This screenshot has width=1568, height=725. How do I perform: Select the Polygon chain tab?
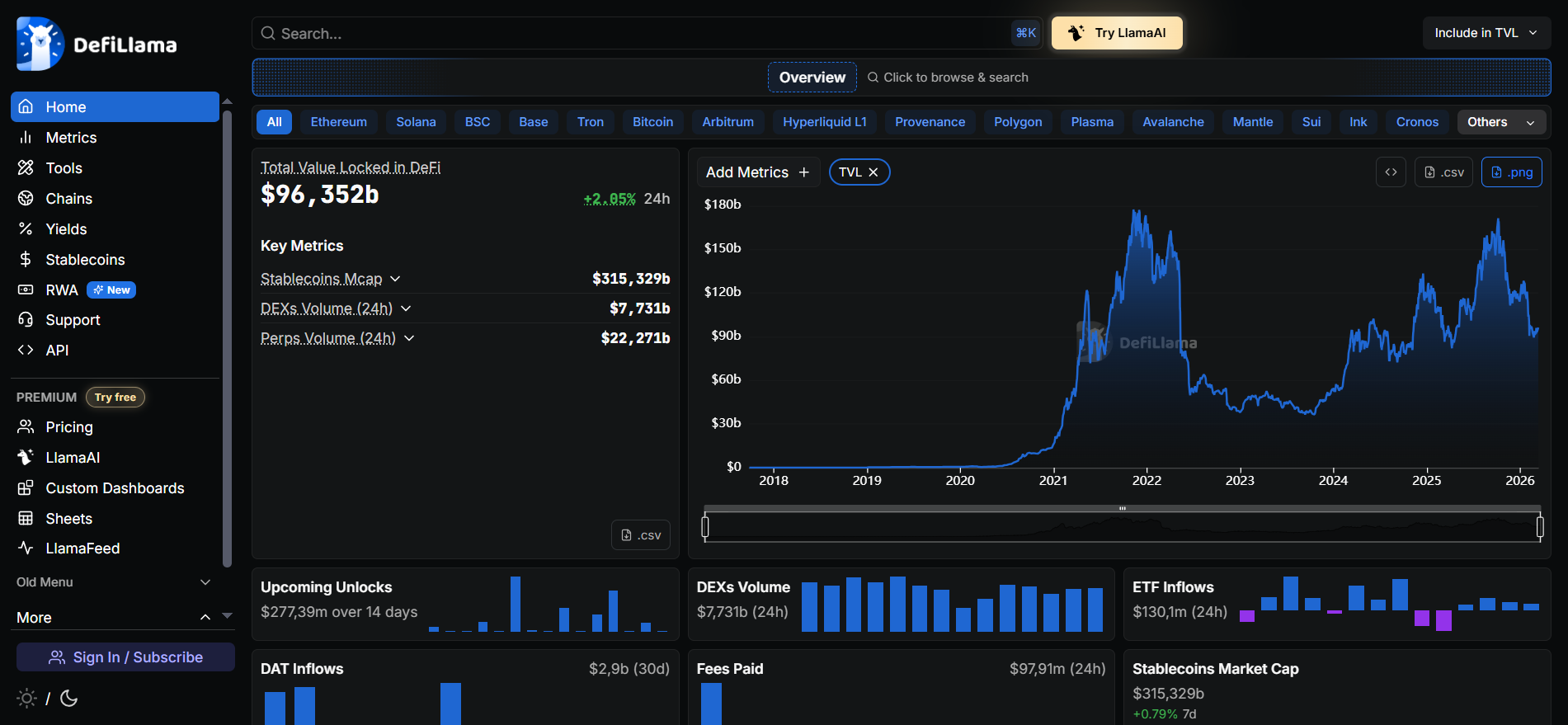point(1018,122)
